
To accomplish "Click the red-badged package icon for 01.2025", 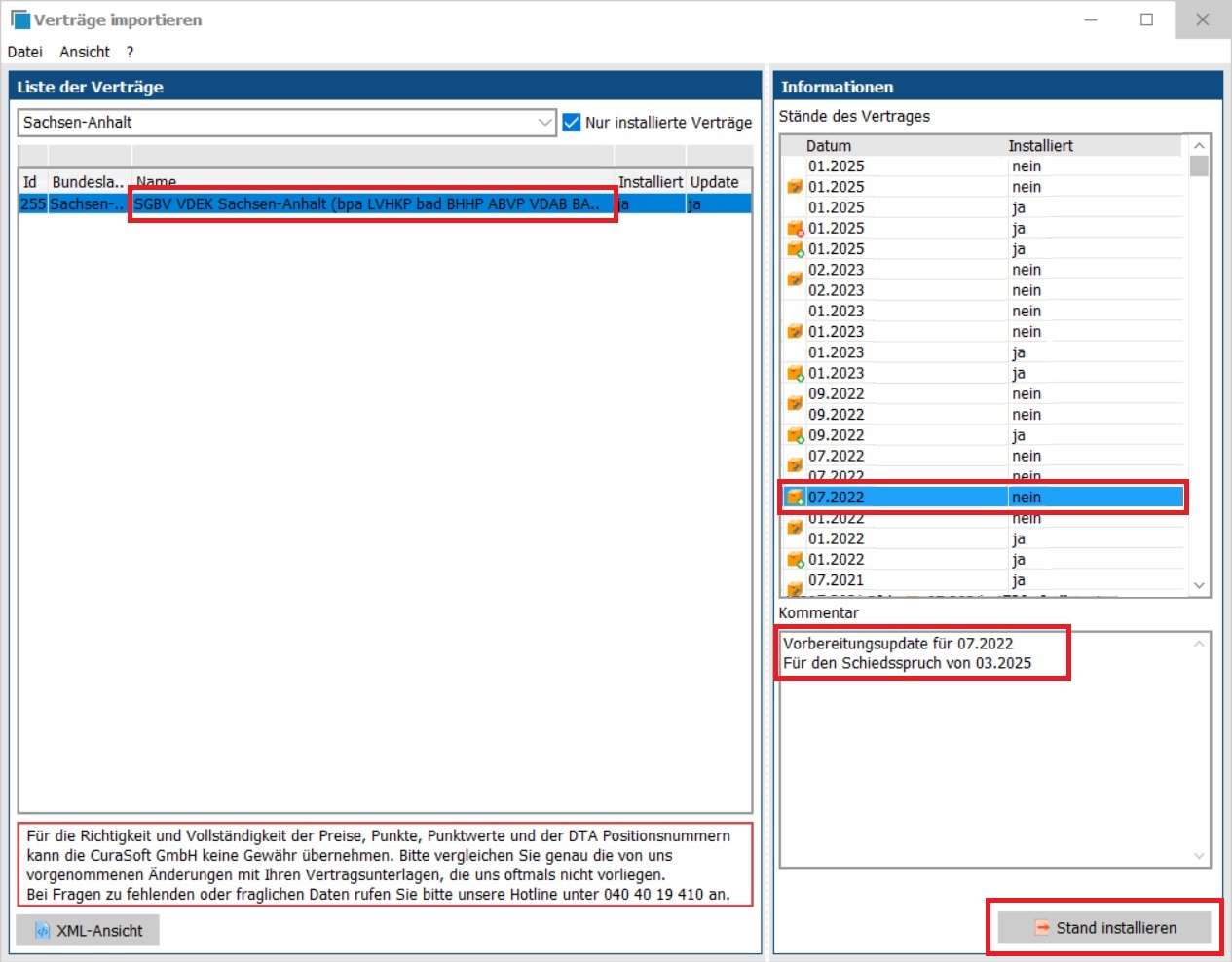I will coord(795,229).
